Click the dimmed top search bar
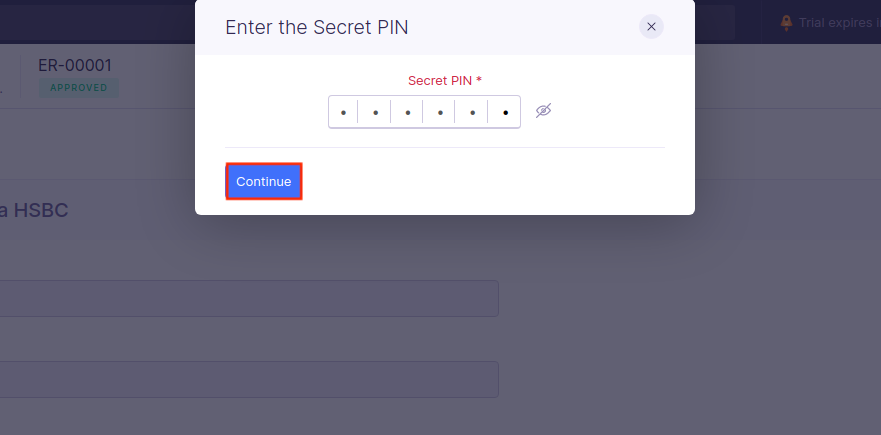881x435 pixels. [x=714, y=22]
